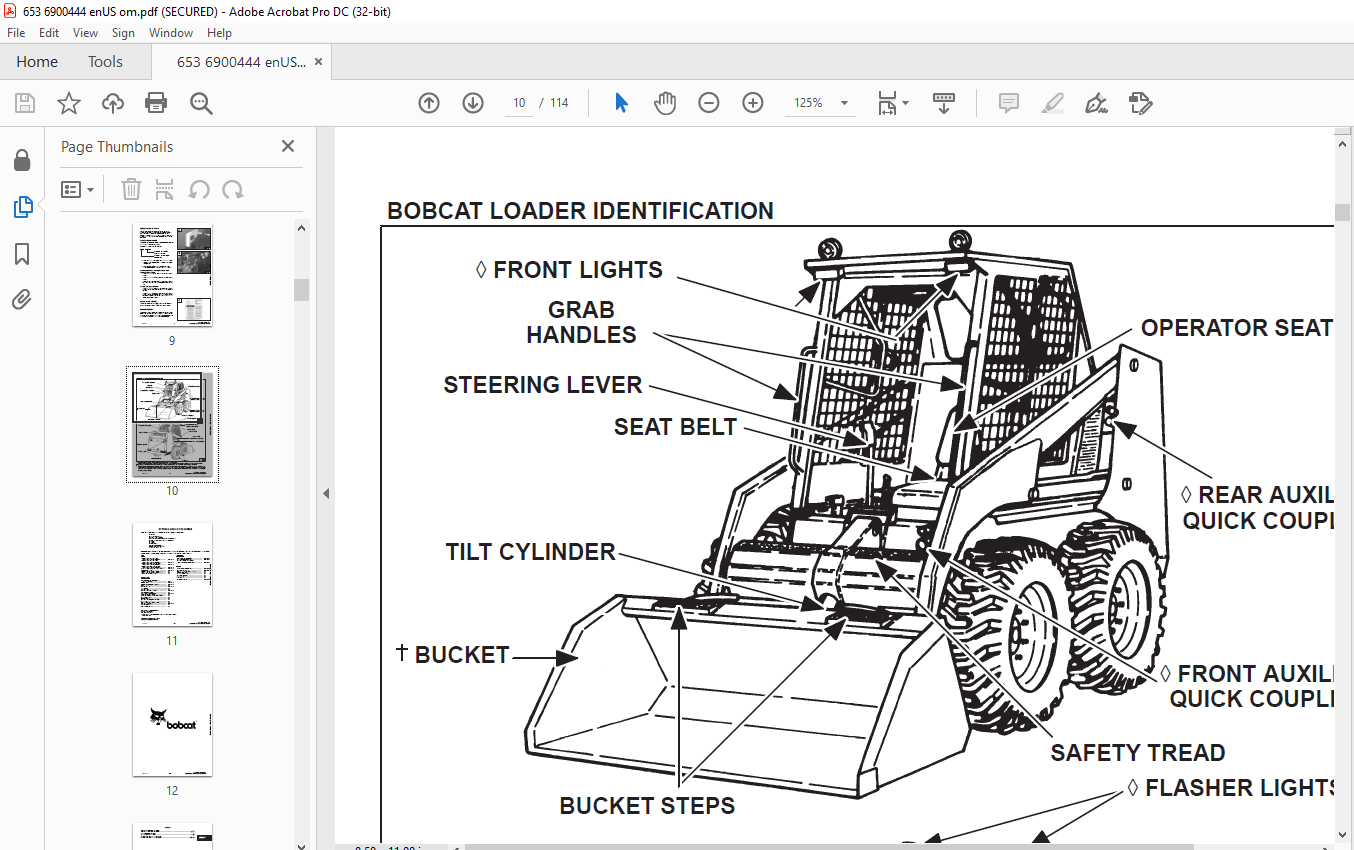Click the page number field showing 10
The height and width of the screenshot is (850, 1354).
pos(519,103)
